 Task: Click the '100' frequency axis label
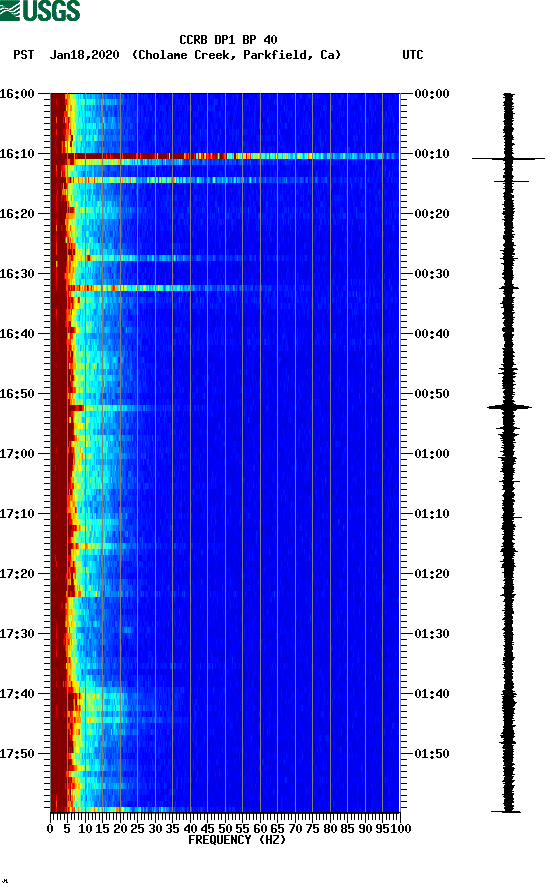pyautogui.click(x=401, y=829)
